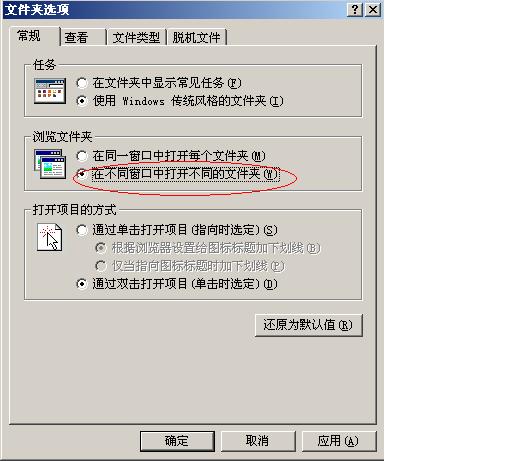Switch to the 查看 tab
Image resolution: width=512 pixels, height=461 pixels.
point(83,37)
